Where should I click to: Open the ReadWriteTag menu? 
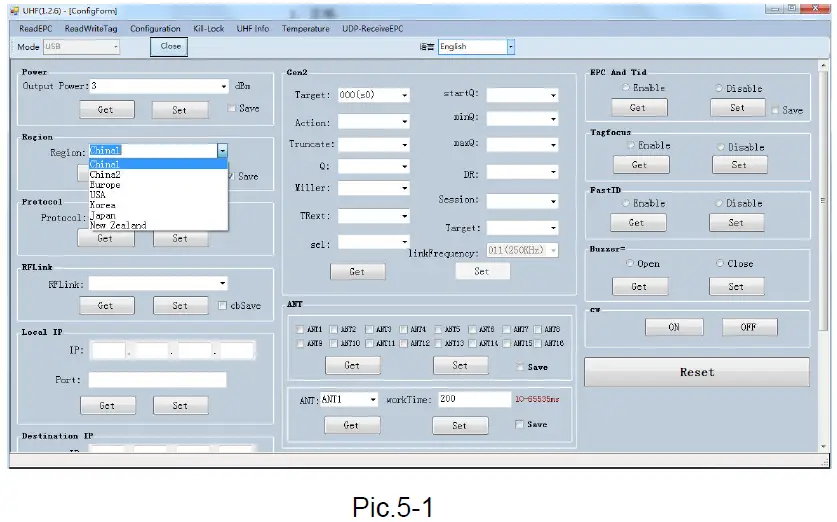click(x=91, y=29)
